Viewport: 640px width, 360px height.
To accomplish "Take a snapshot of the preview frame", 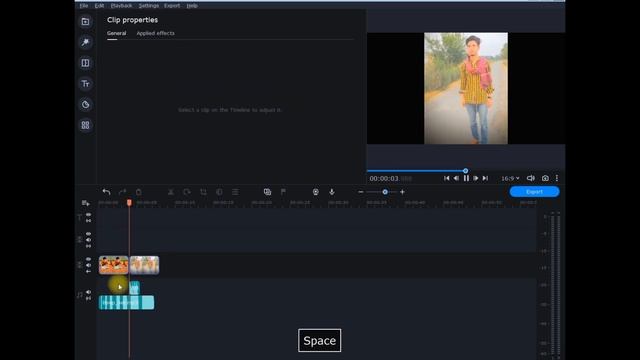I will [x=545, y=178].
